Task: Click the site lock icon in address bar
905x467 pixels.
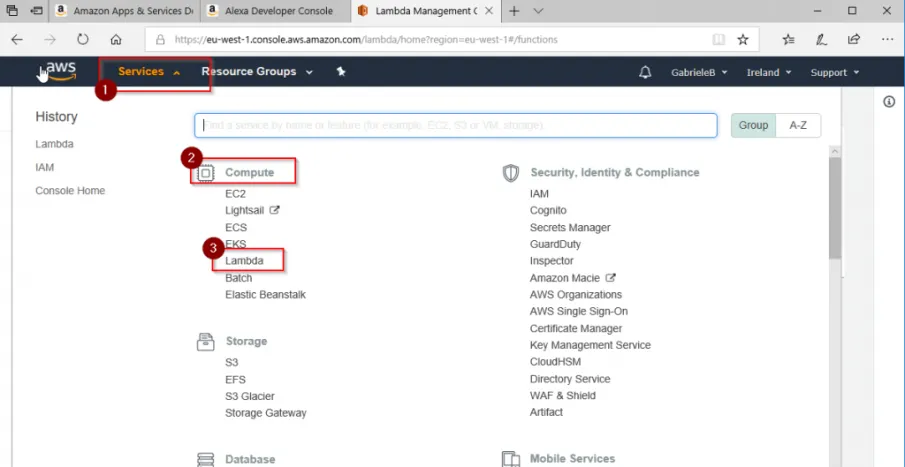Action: point(161,40)
